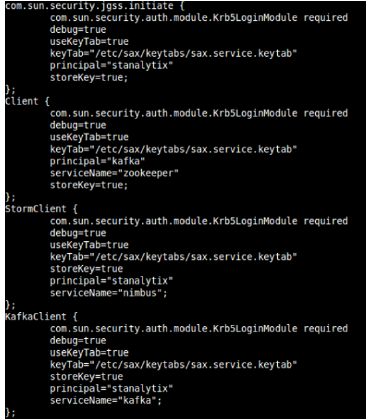Viewport: 366px width, 419px height.
Task: Click storeKey=true in the KafkaClient block
Action: coord(86,377)
